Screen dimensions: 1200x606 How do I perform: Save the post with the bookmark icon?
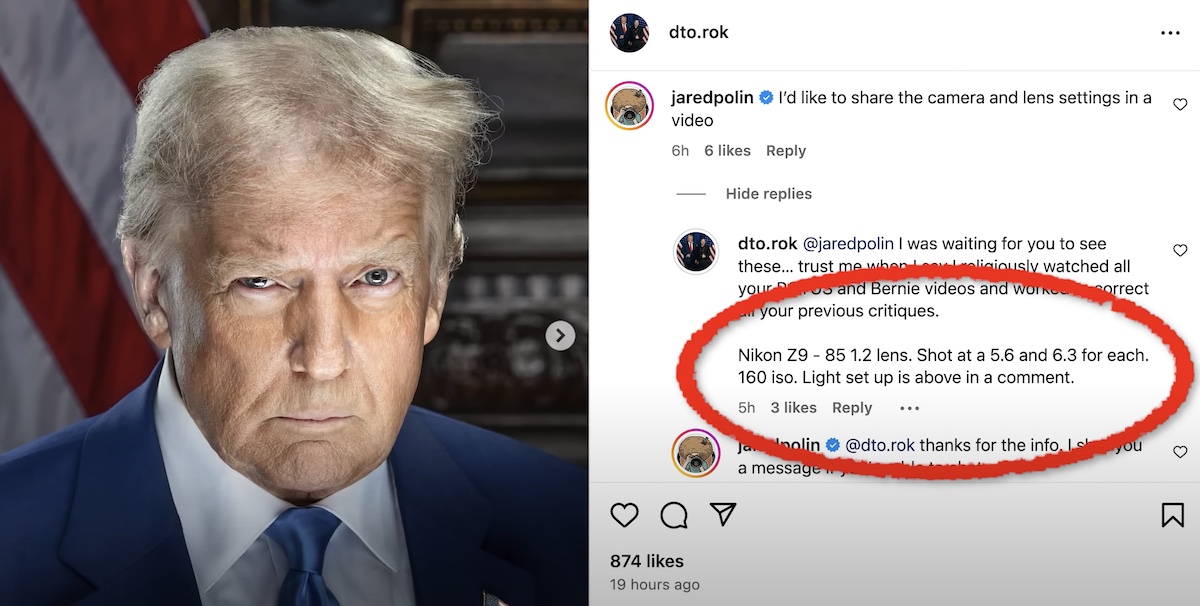[1172, 514]
